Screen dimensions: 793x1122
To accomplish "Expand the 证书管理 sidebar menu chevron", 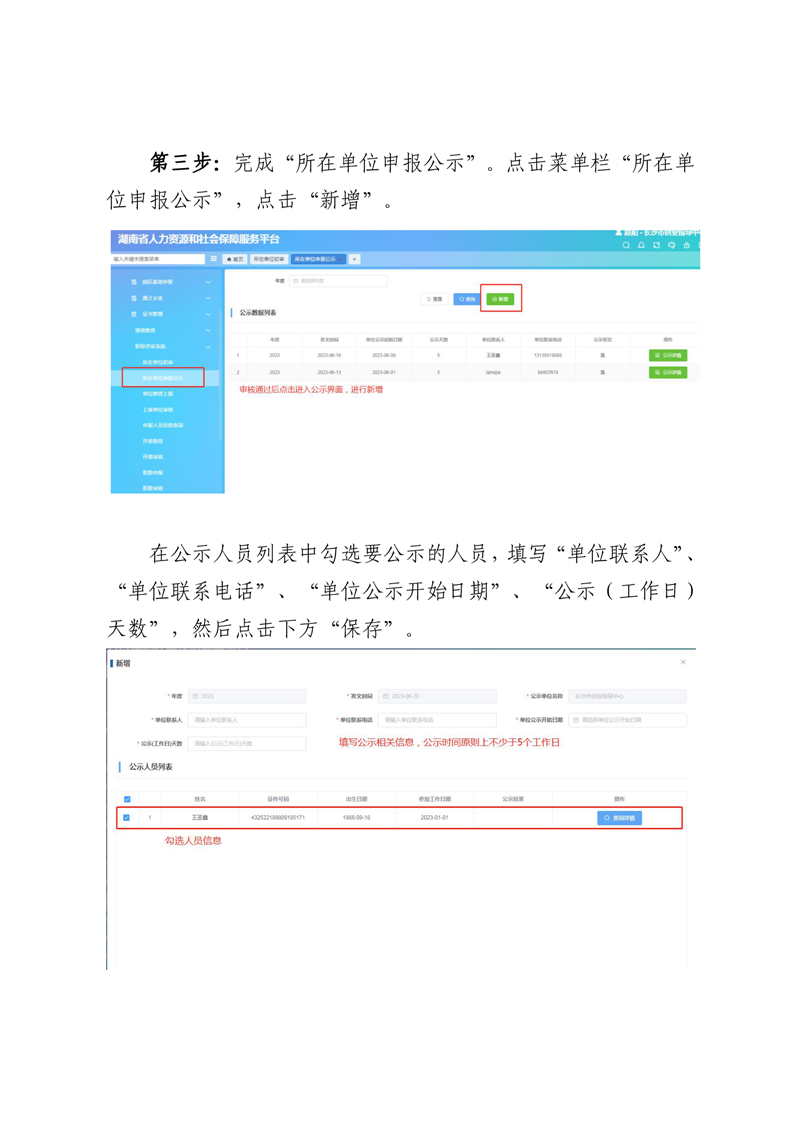I will (209, 314).
